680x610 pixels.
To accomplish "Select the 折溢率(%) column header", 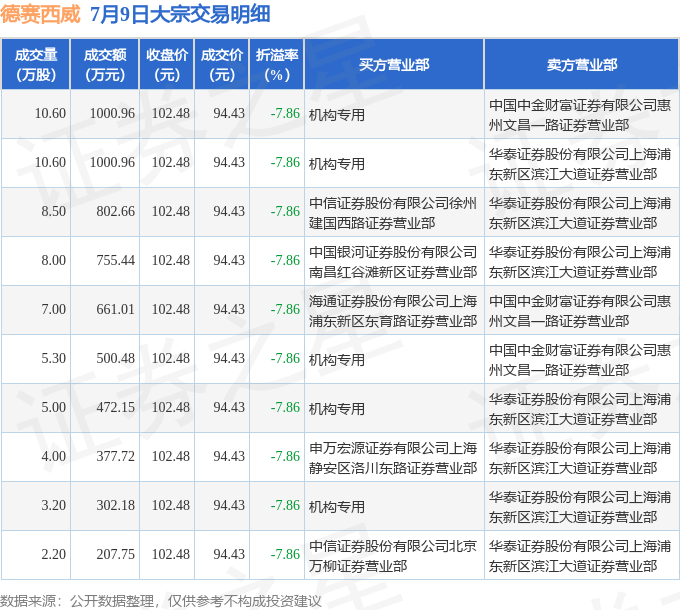I will coord(277,65).
